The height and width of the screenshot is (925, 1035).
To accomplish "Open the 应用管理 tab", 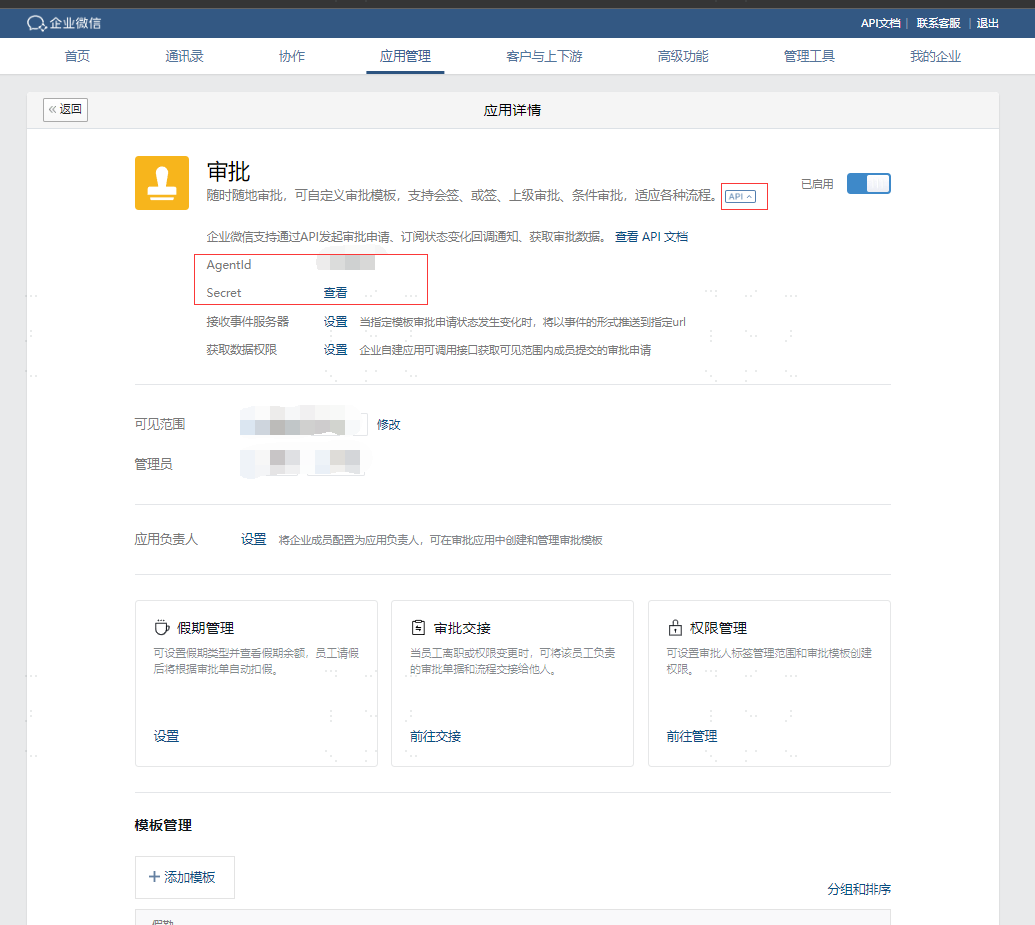I will click(x=405, y=56).
